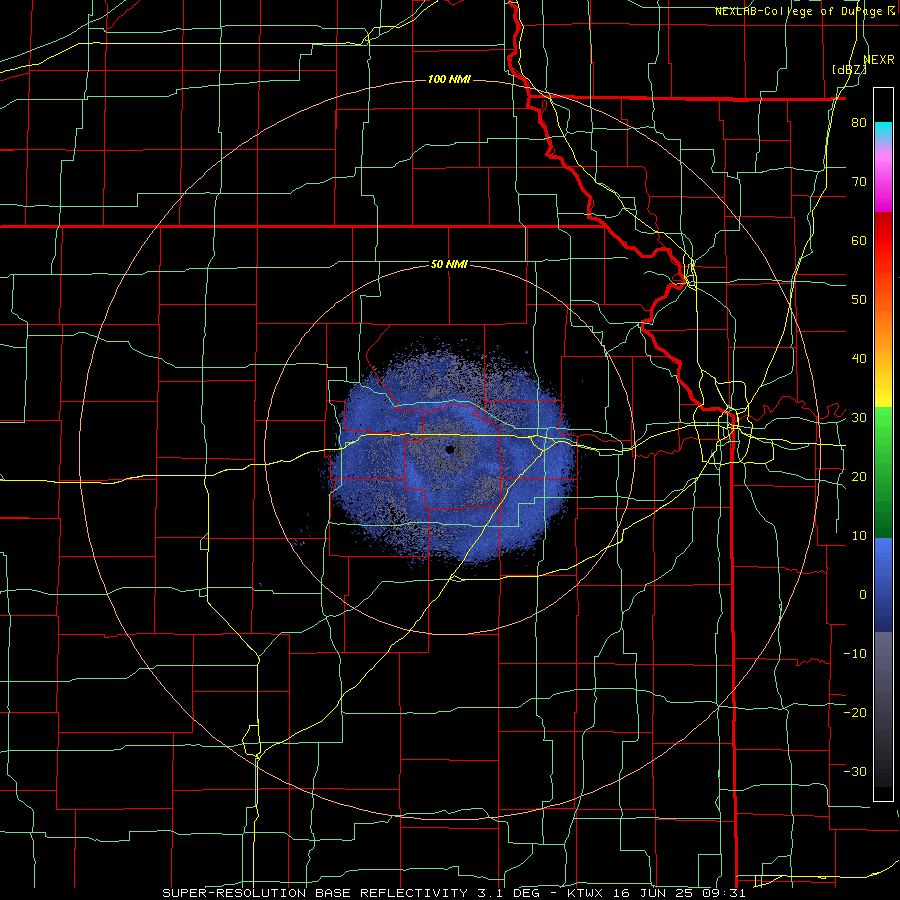This screenshot has height=900, width=900.
Task: Click the cyan segment of the color bar
Action: [883, 129]
